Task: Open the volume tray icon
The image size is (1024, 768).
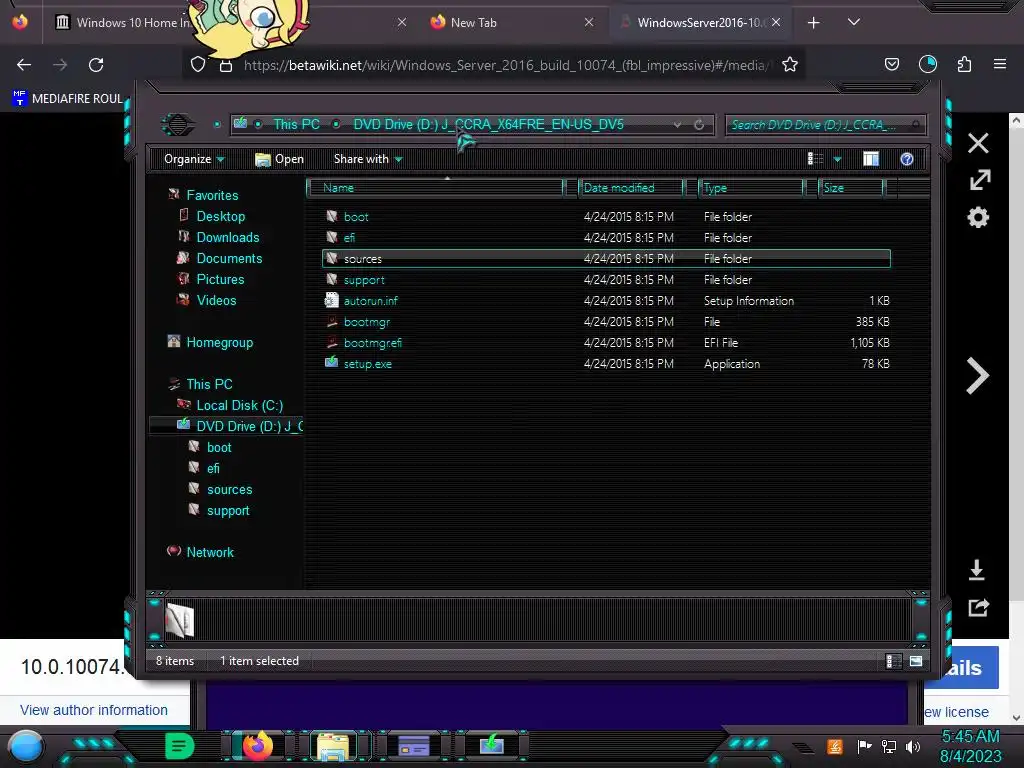Action: (913, 746)
